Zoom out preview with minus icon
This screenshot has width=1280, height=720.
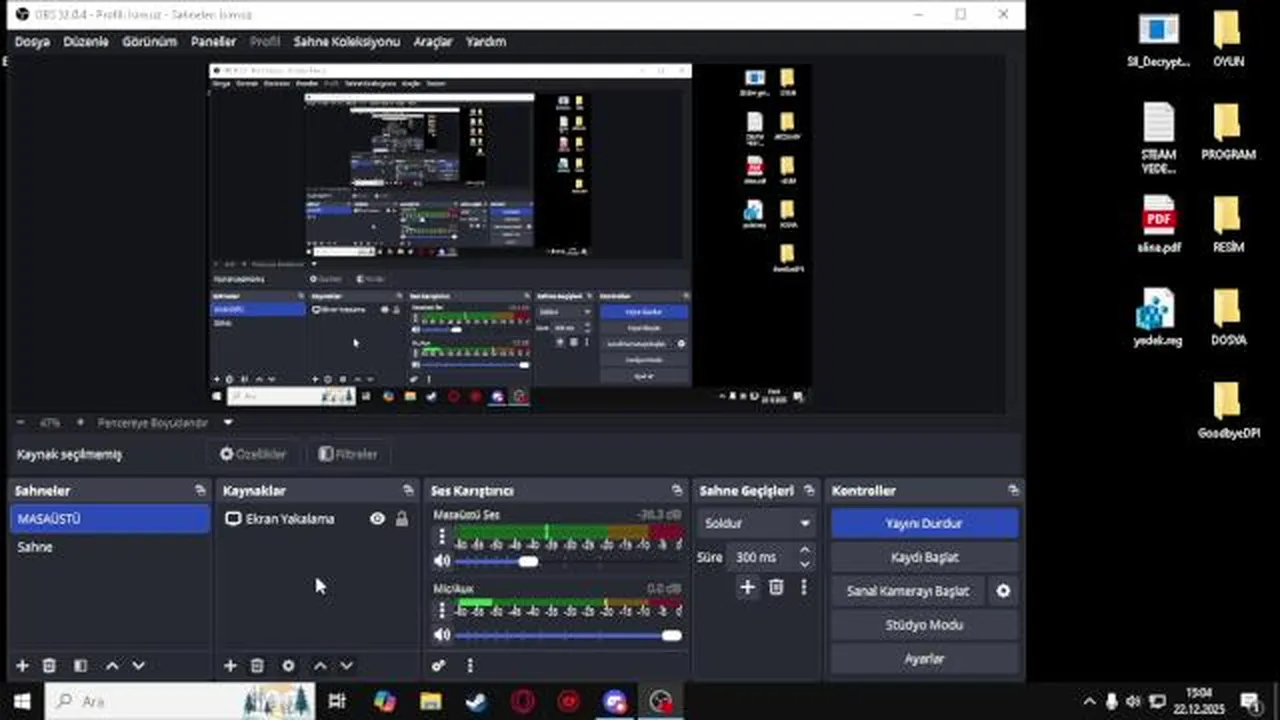pyautogui.click(x=20, y=423)
